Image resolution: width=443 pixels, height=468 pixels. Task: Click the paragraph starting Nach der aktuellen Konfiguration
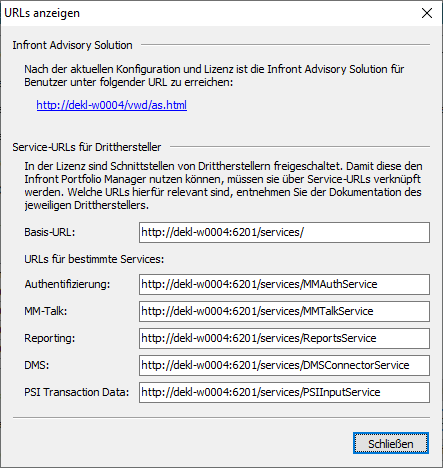point(214,76)
